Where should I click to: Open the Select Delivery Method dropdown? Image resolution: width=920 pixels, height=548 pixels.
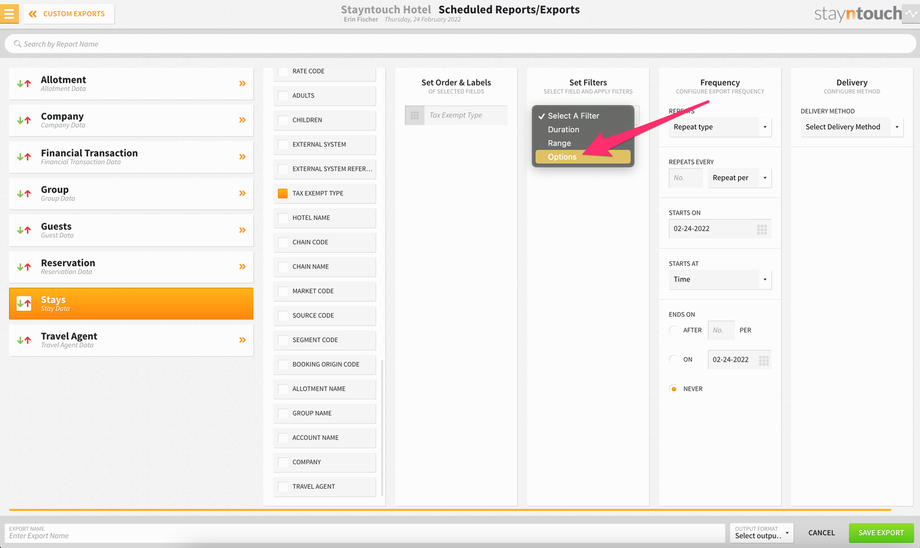(851, 127)
